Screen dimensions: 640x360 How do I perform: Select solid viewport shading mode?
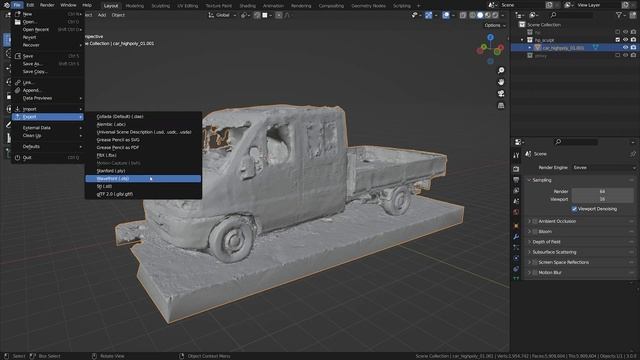(x=480, y=15)
